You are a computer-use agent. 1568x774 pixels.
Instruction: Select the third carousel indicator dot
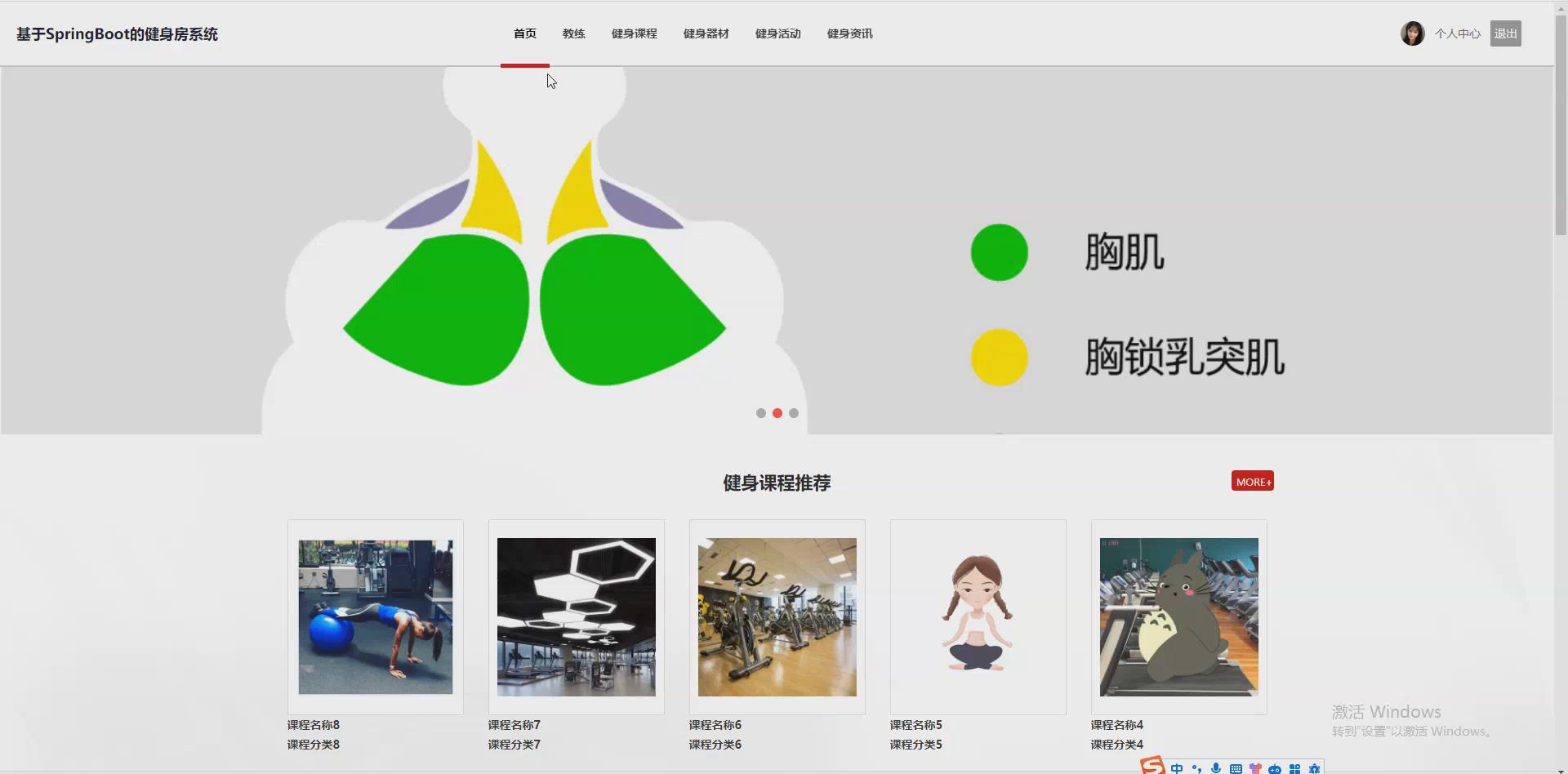point(793,413)
